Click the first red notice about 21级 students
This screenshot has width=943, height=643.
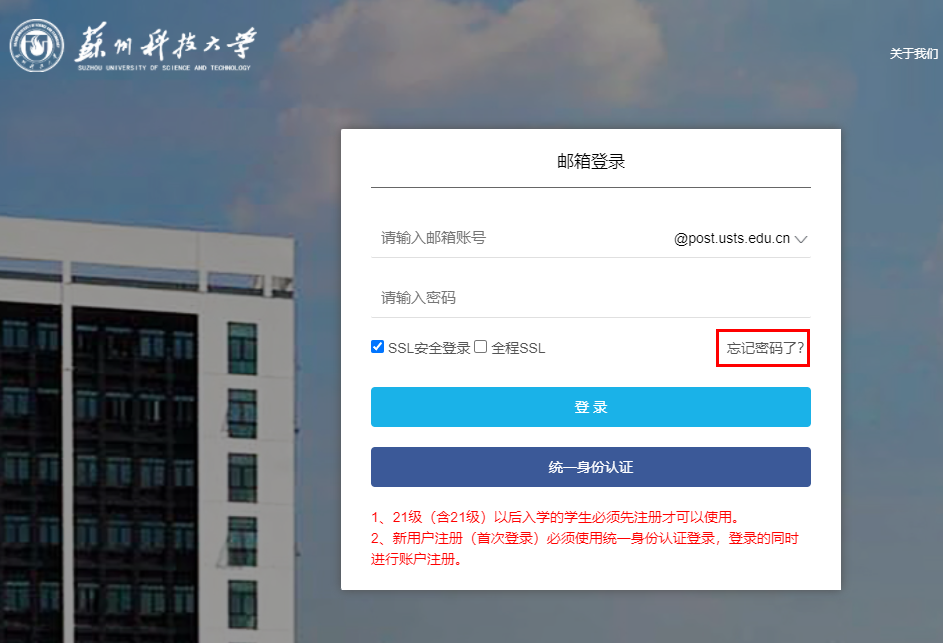556,517
